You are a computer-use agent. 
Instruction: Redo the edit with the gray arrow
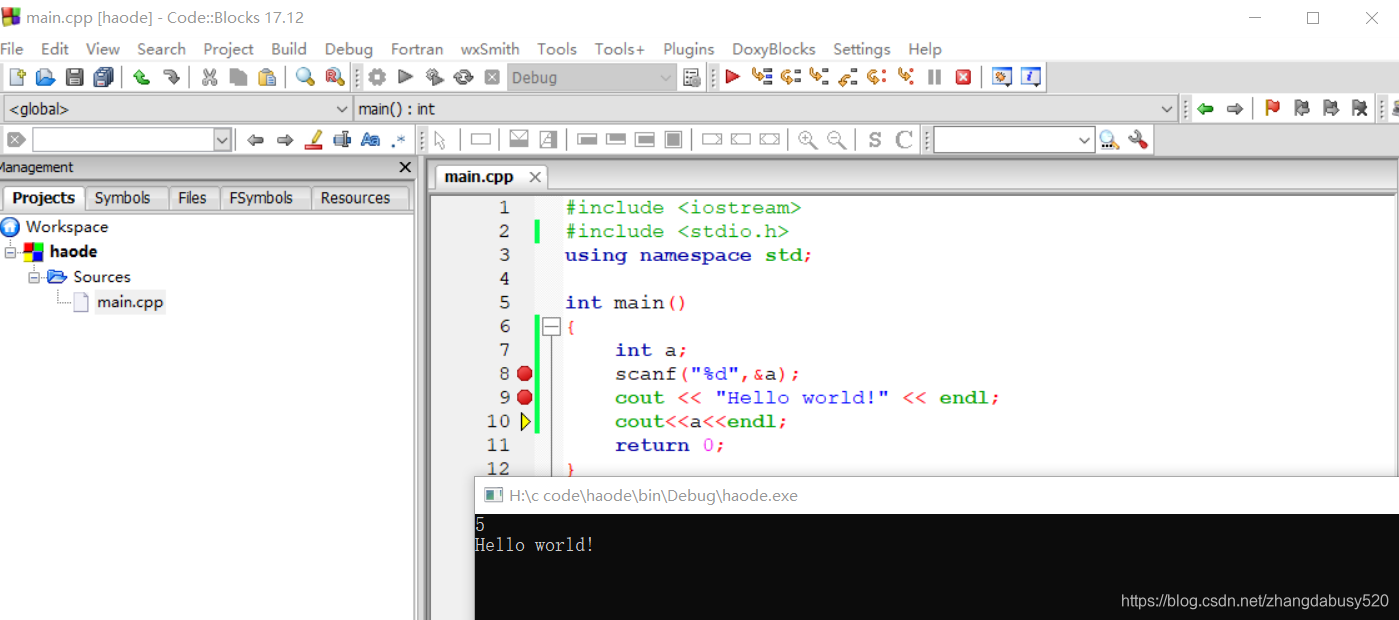pyautogui.click(x=171, y=77)
